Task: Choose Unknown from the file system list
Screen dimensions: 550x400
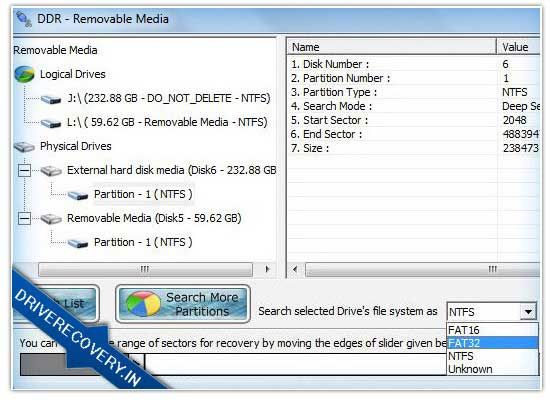Action: coord(492,369)
